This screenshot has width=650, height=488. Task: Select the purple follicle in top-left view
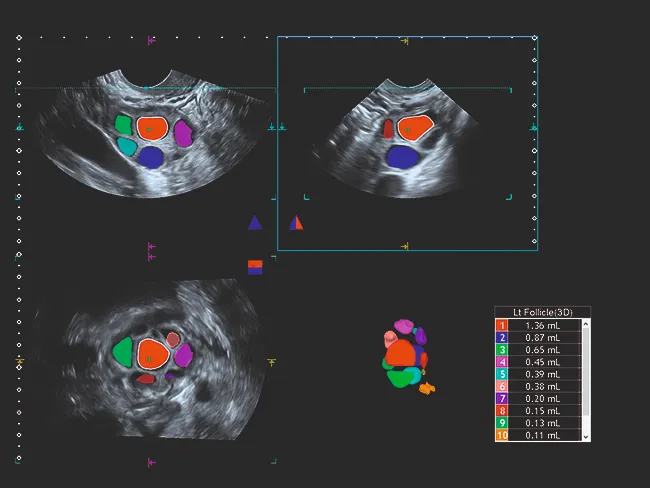pyautogui.click(x=183, y=131)
